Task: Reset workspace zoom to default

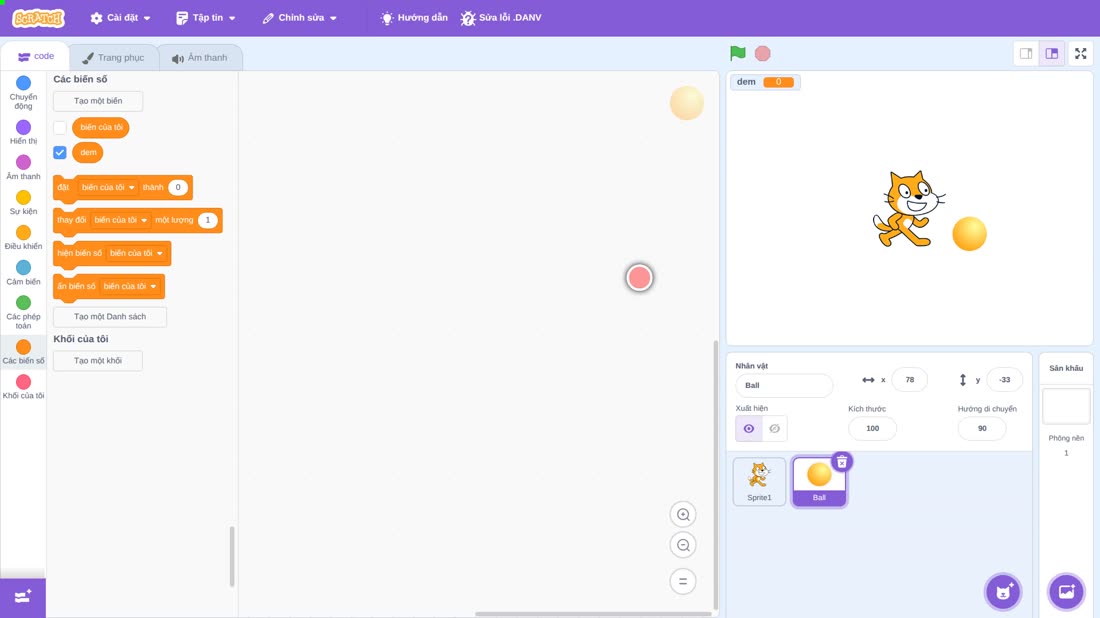Action: (x=683, y=582)
